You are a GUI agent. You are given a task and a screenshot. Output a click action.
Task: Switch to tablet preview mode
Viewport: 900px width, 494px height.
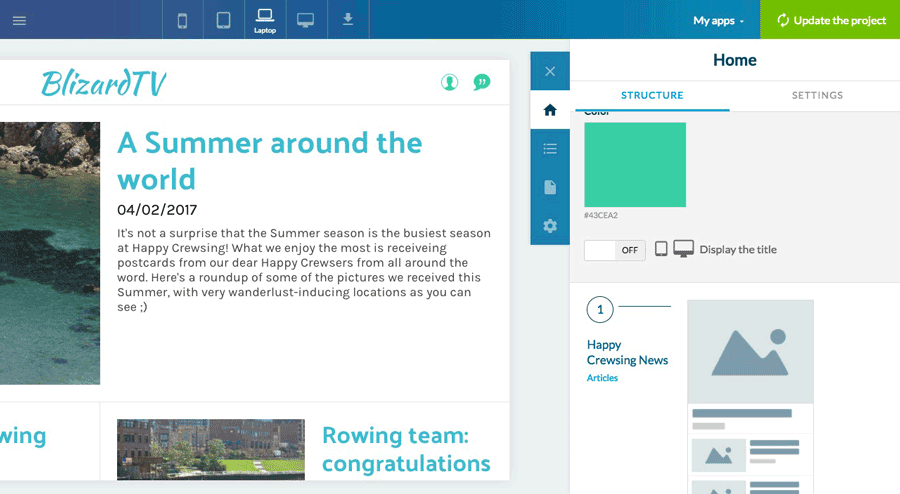pyautogui.click(x=223, y=20)
